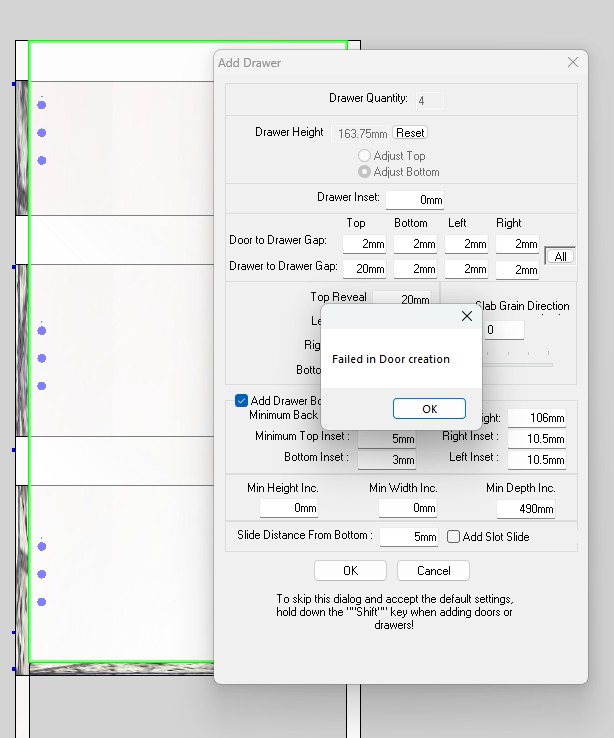The height and width of the screenshot is (738, 614).
Task: Select the Adjust Top radio option
Action: point(365,156)
